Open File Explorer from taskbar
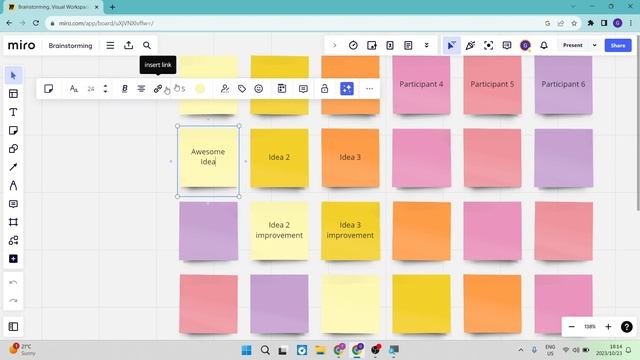The width and height of the screenshot is (640, 360). coord(320,350)
